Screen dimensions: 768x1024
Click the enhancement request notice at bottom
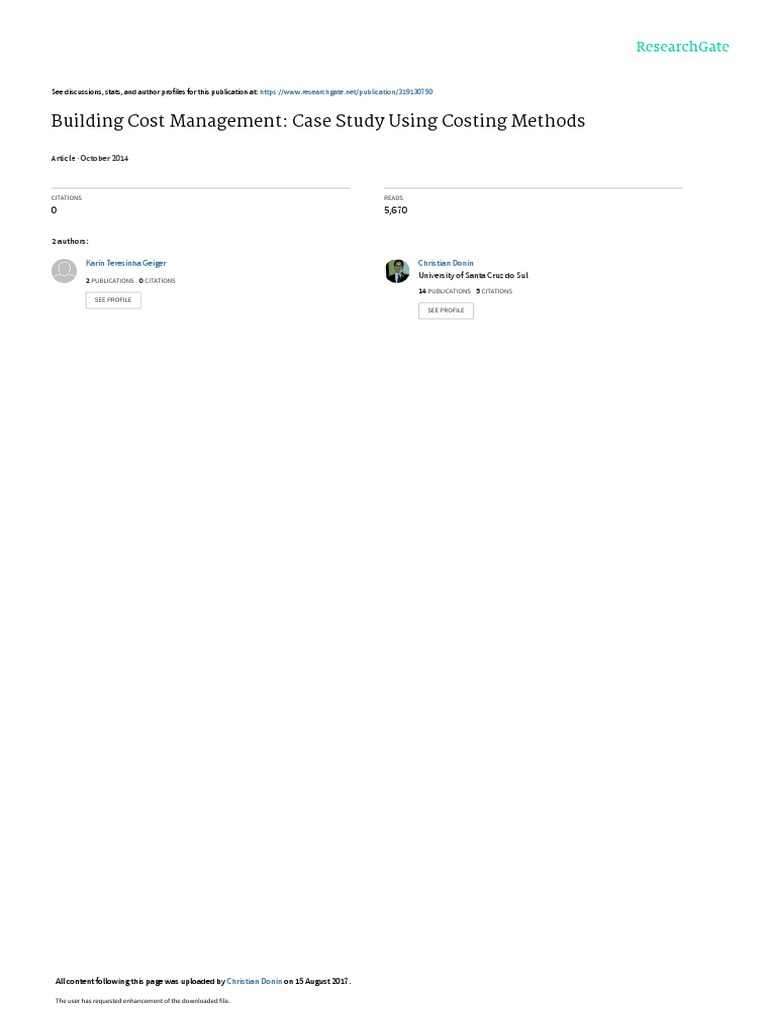point(142,1001)
